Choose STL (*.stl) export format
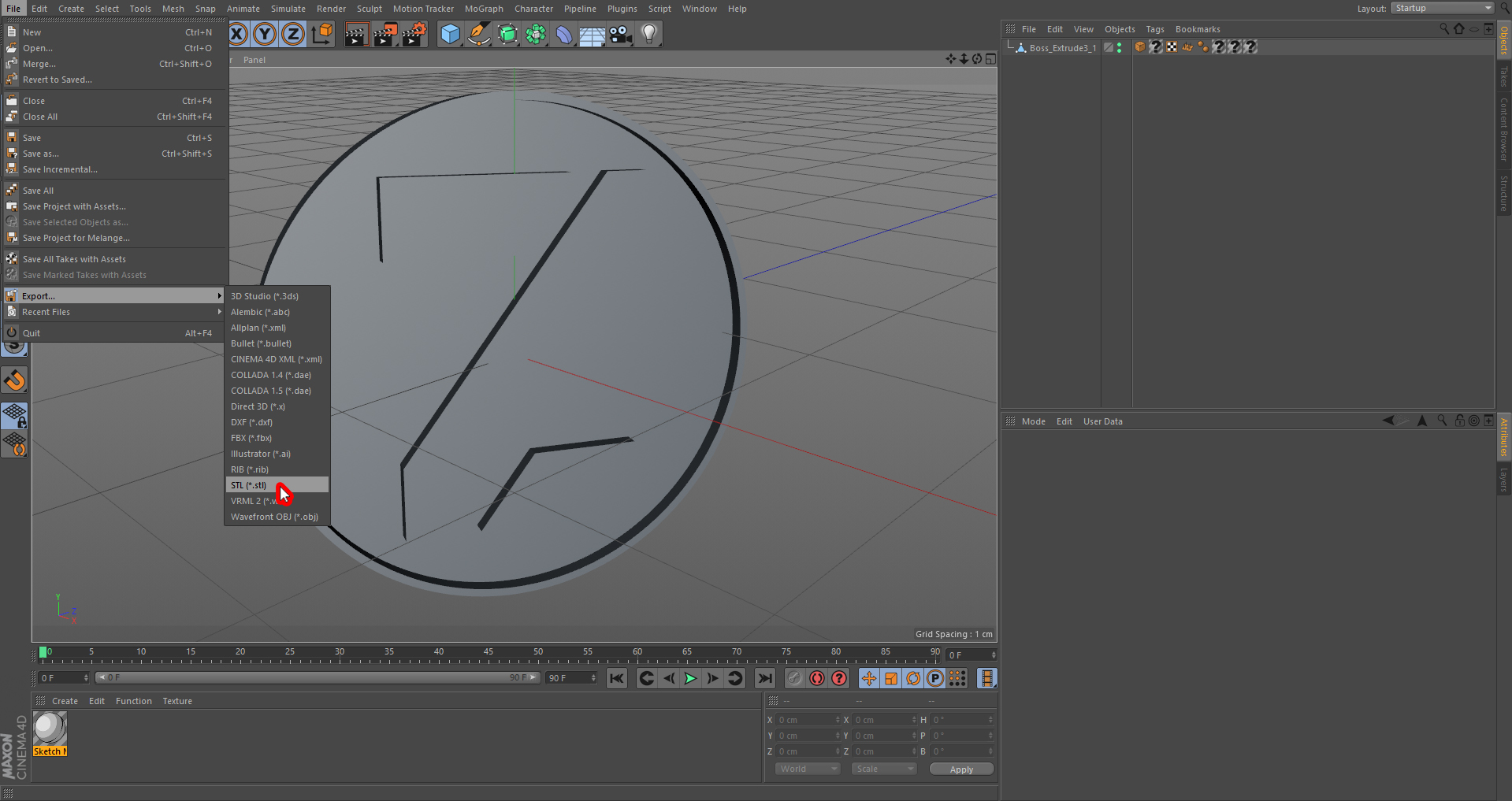The width and height of the screenshot is (1512, 801). click(x=249, y=485)
